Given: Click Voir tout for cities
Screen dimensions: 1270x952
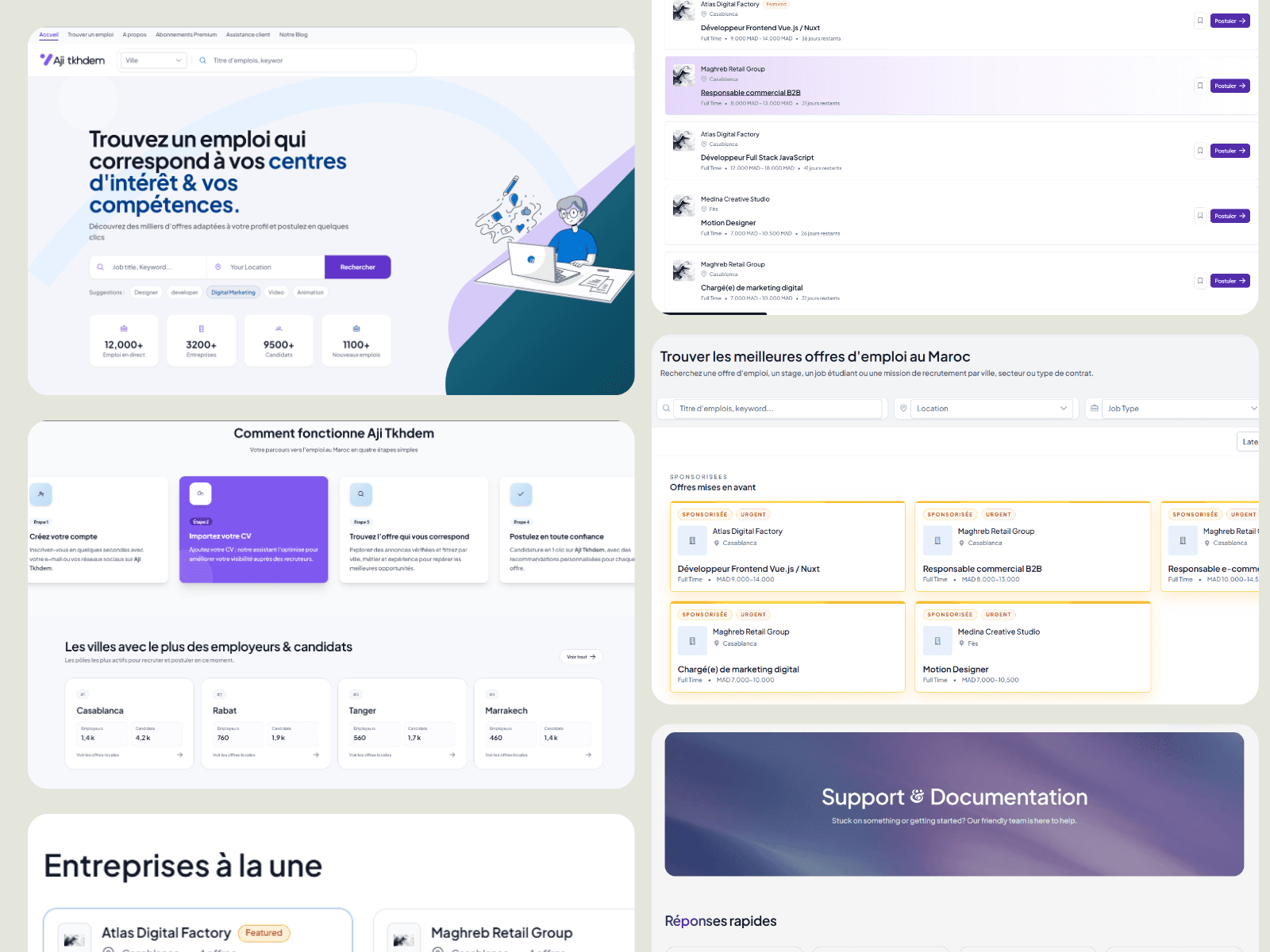Looking at the screenshot, I should tap(581, 657).
